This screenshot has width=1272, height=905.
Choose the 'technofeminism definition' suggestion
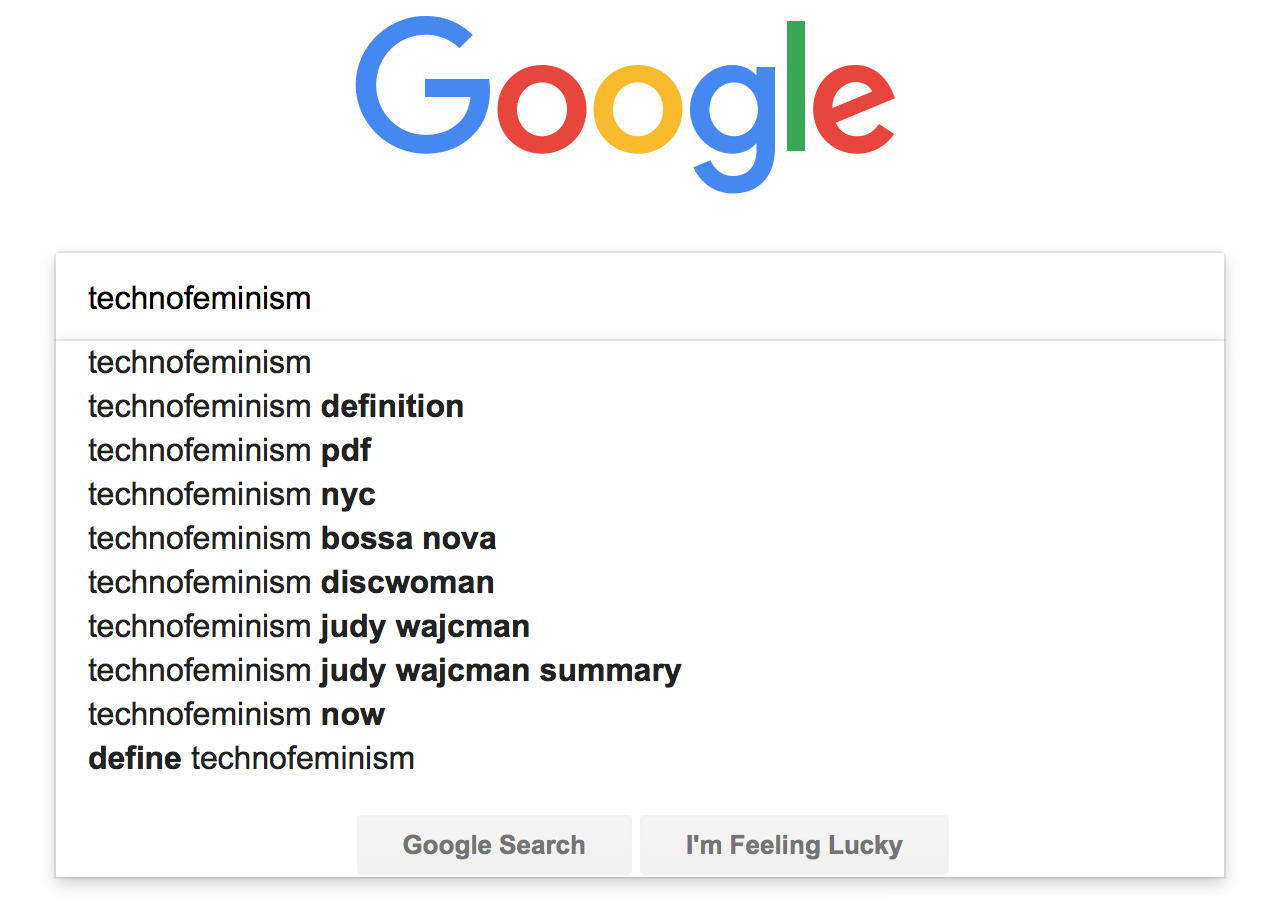click(x=276, y=406)
